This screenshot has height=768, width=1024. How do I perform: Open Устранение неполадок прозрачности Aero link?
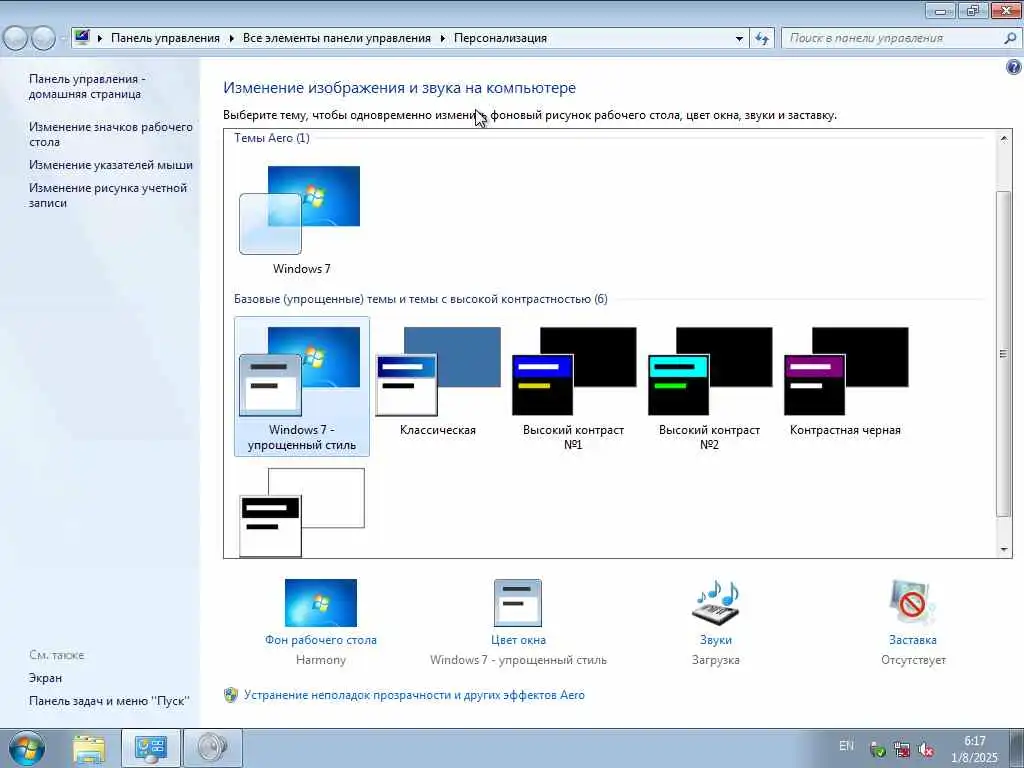pyautogui.click(x=414, y=695)
